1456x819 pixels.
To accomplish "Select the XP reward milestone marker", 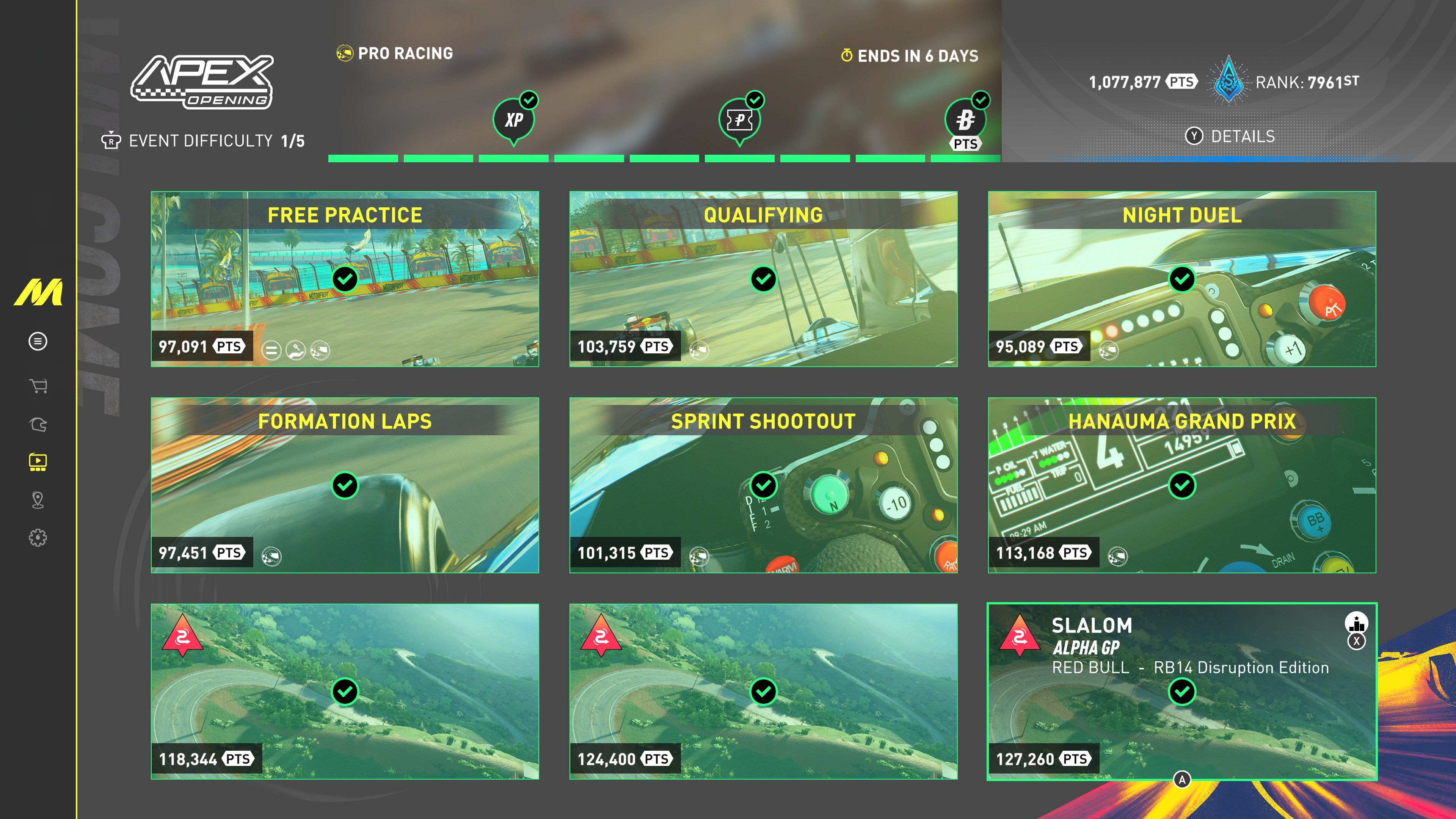I will pyautogui.click(x=515, y=119).
